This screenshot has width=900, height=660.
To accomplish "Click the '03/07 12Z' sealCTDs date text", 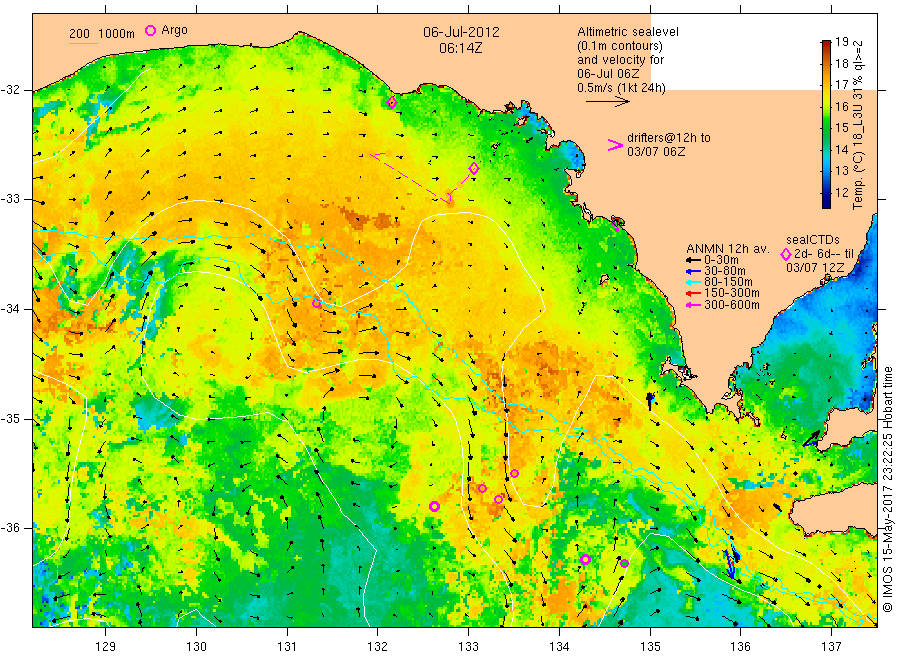I will click(815, 268).
